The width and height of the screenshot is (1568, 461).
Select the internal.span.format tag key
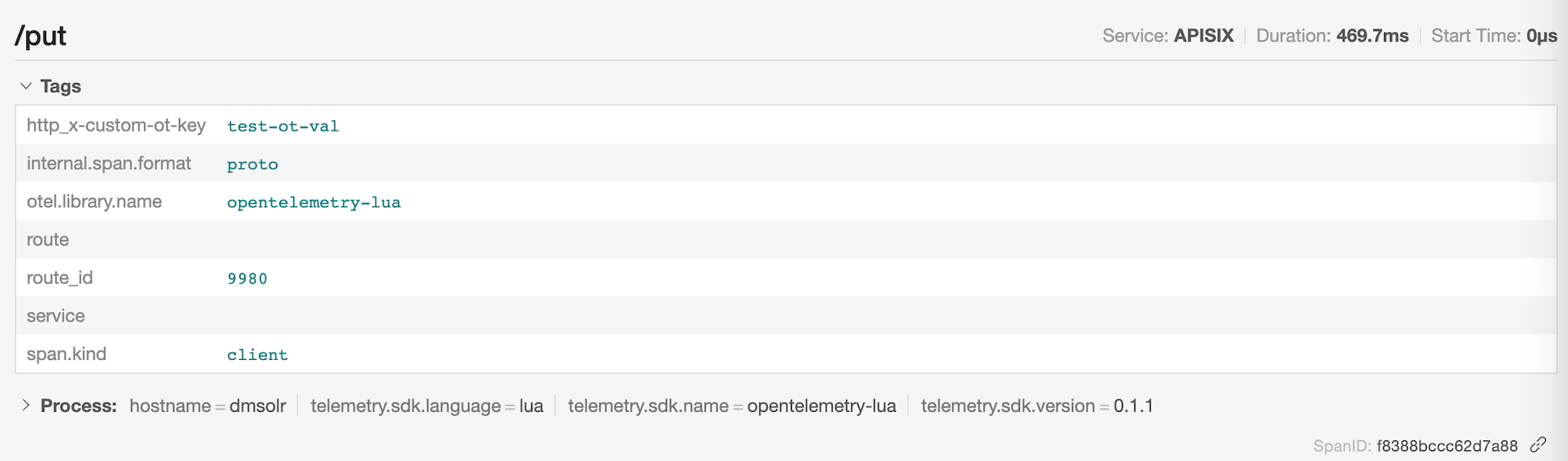108,164
